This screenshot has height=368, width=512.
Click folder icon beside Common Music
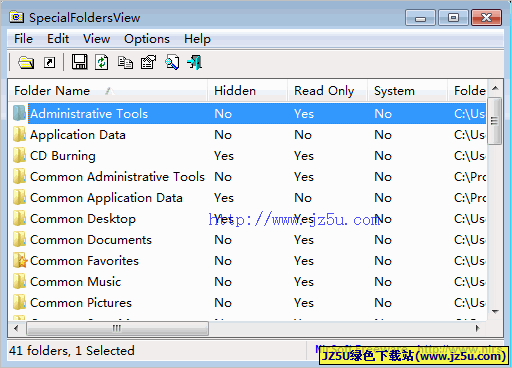pos(19,282)
